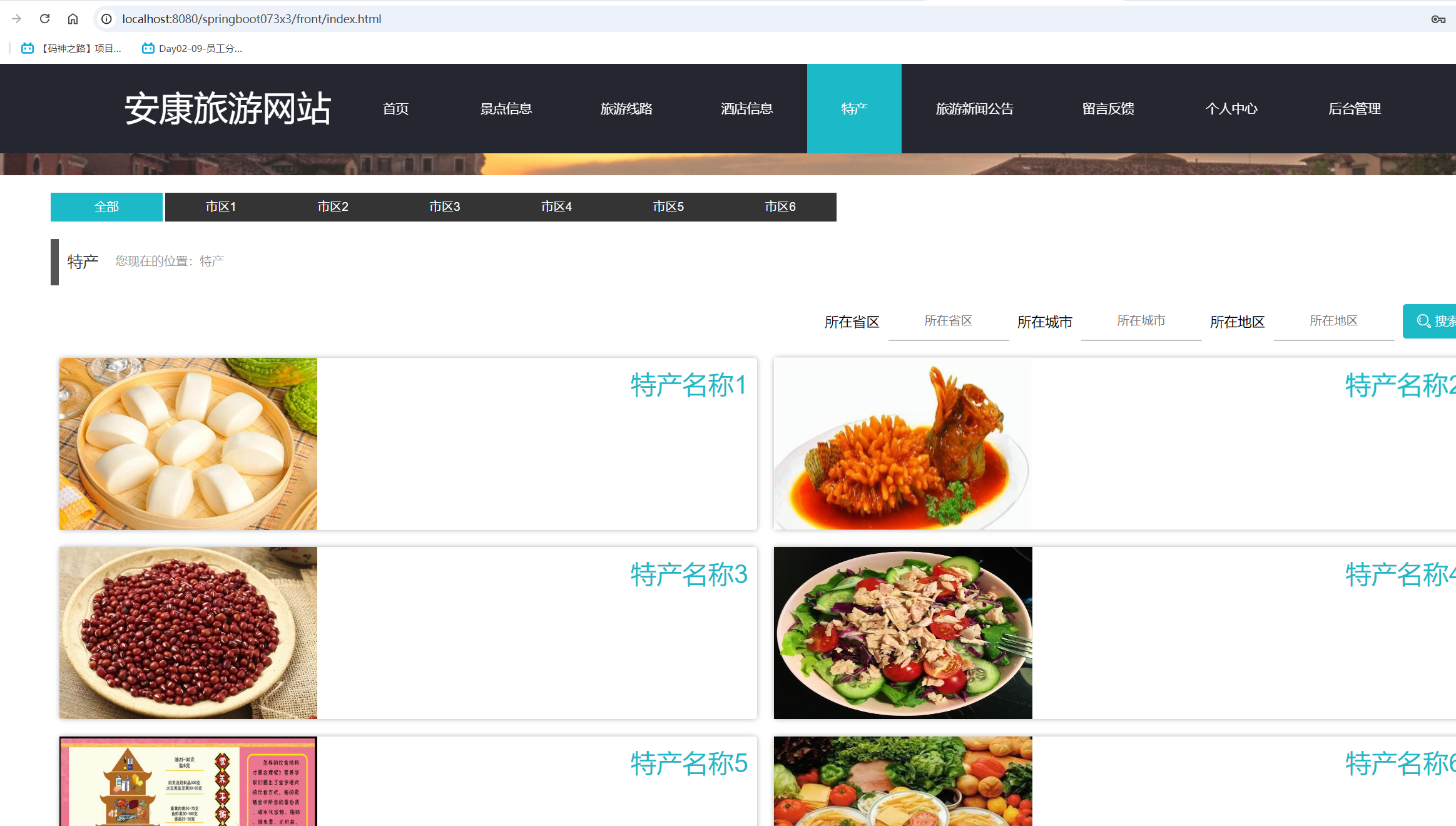This screenshot has height=826, width=1456.
Task: Go to 旅游线路 in navigation
Action: (x=626, y=108)
